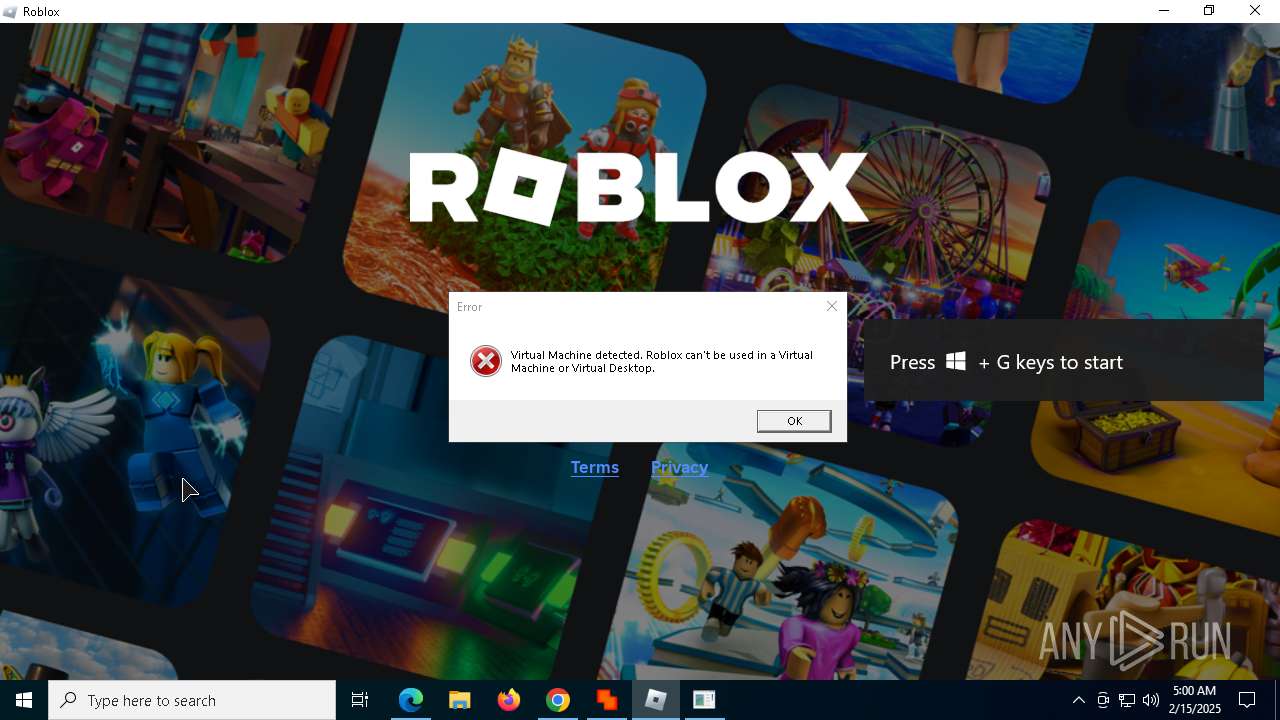Screen dimensions: 1280x720
Task: Close the Roblox window
Action: [x=1255, y=11]
